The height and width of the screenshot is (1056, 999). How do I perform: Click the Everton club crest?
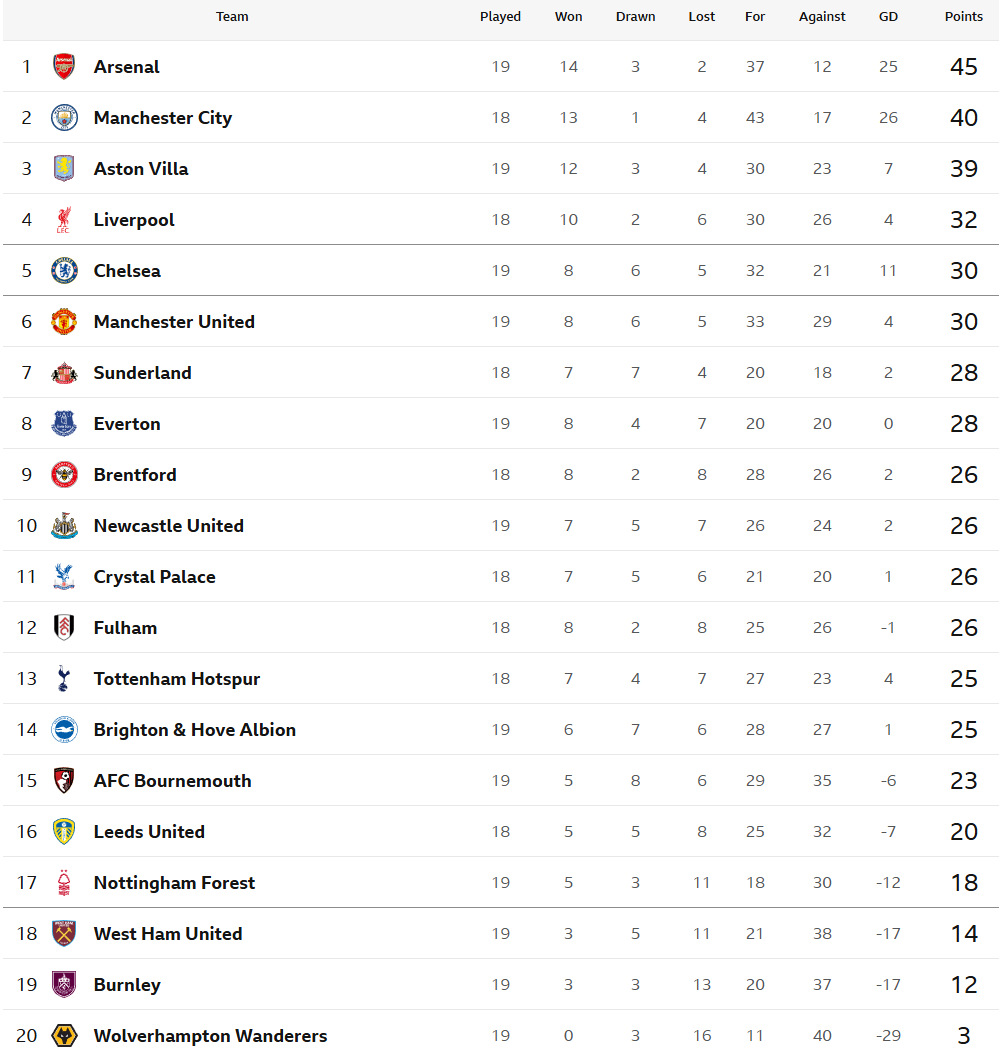64,424
